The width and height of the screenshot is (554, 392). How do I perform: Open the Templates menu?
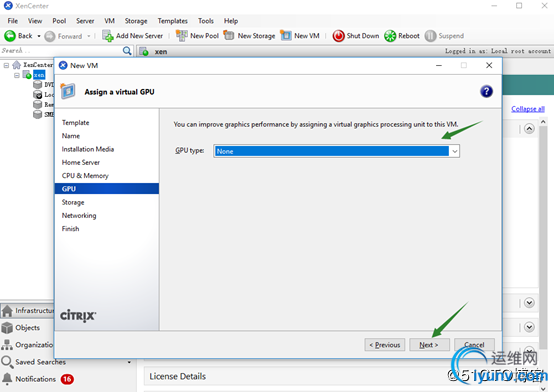(172, 21)
